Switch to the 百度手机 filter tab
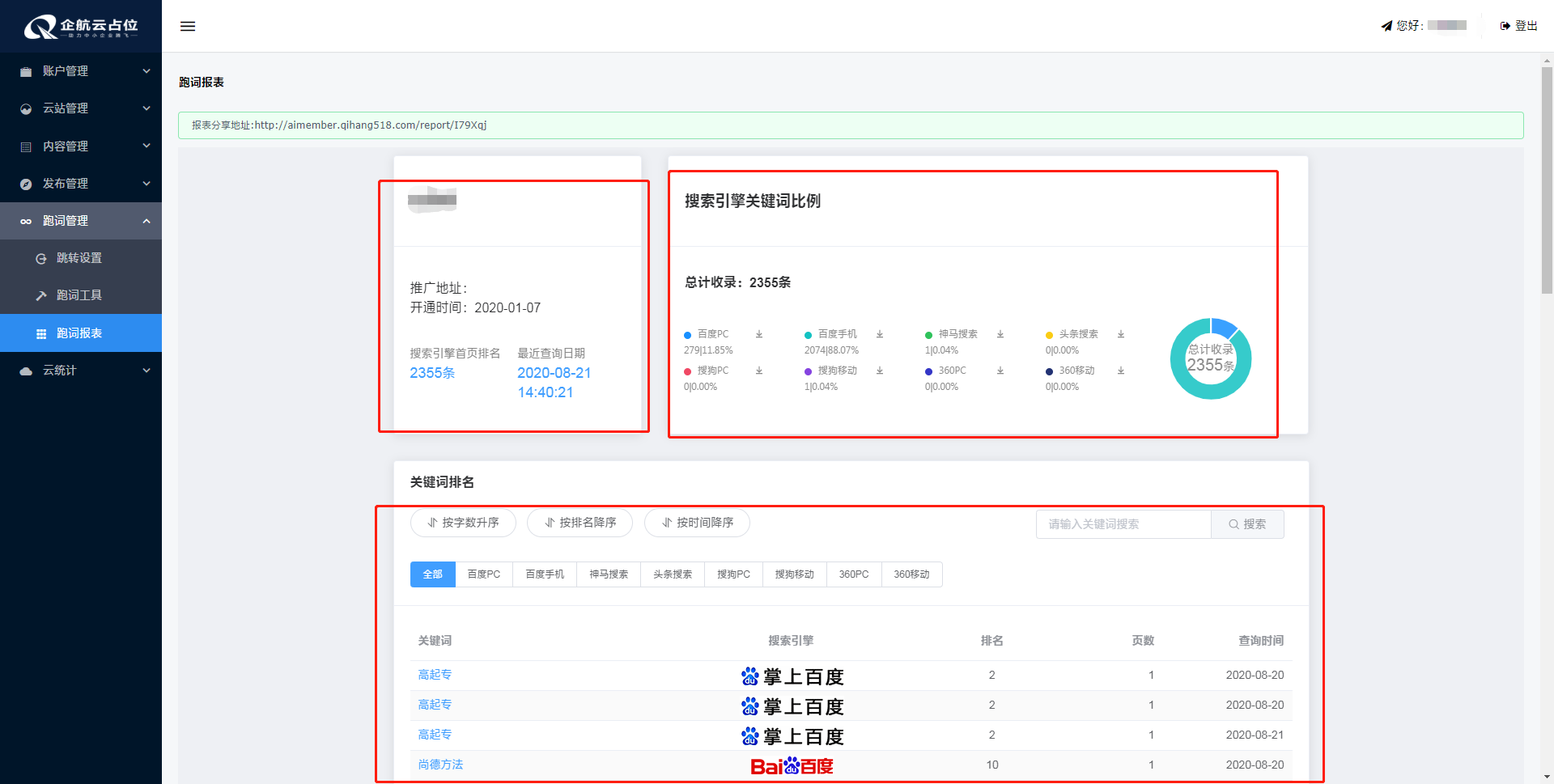 point(544,574)
